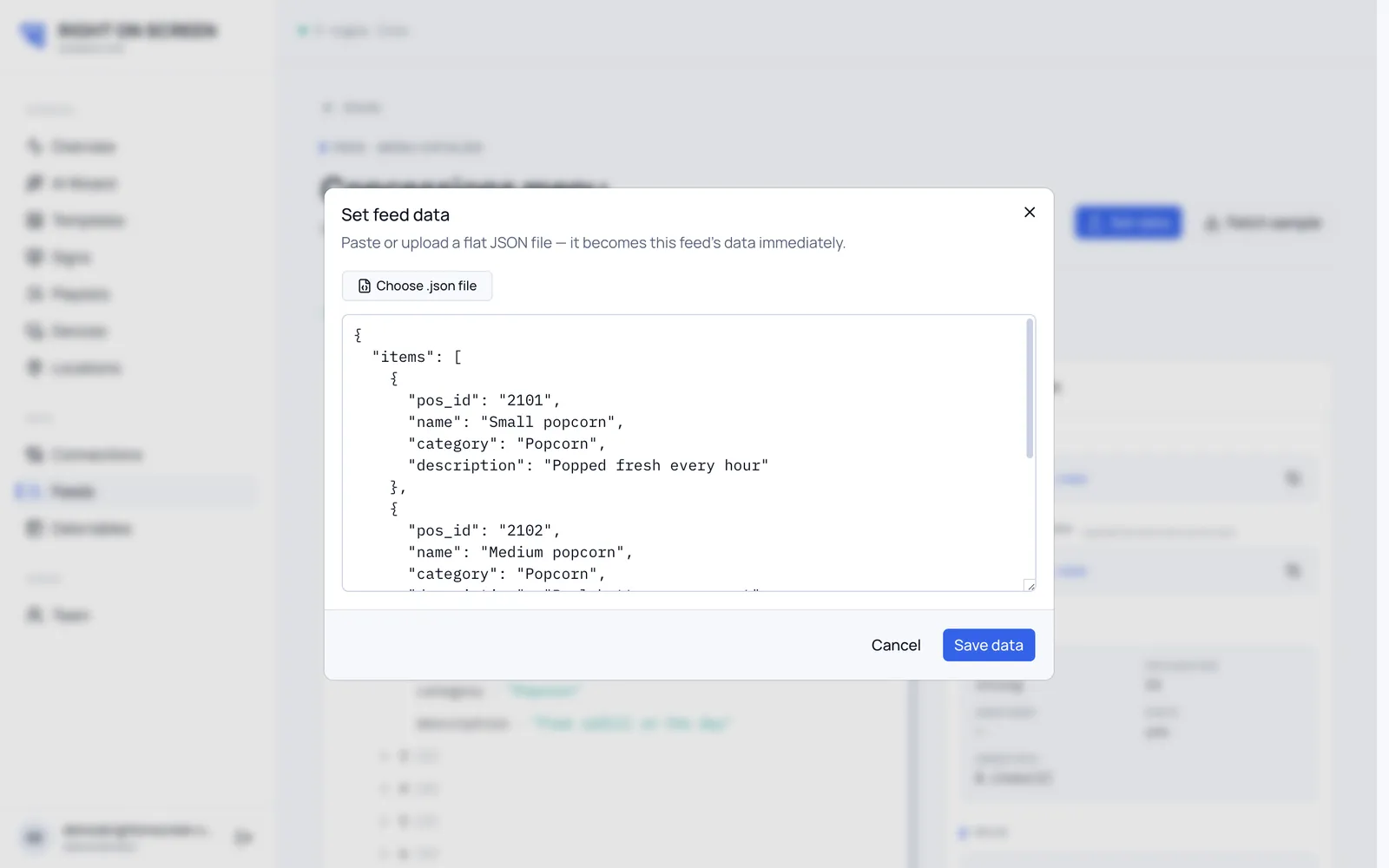Click the "items": [ line
Viewport: 1389px width, 868px height.
click(417, 357)
